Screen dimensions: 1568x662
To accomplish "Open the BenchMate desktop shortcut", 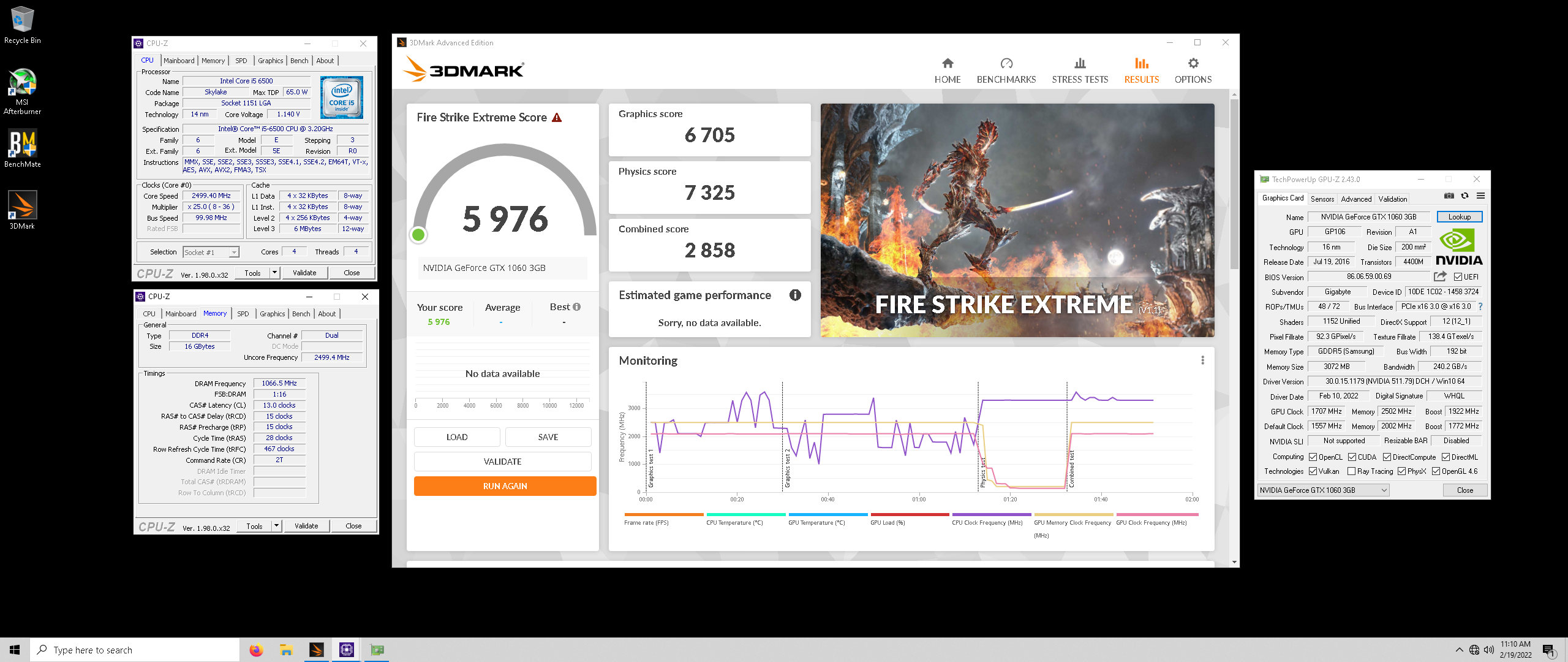I will point(22,148).
